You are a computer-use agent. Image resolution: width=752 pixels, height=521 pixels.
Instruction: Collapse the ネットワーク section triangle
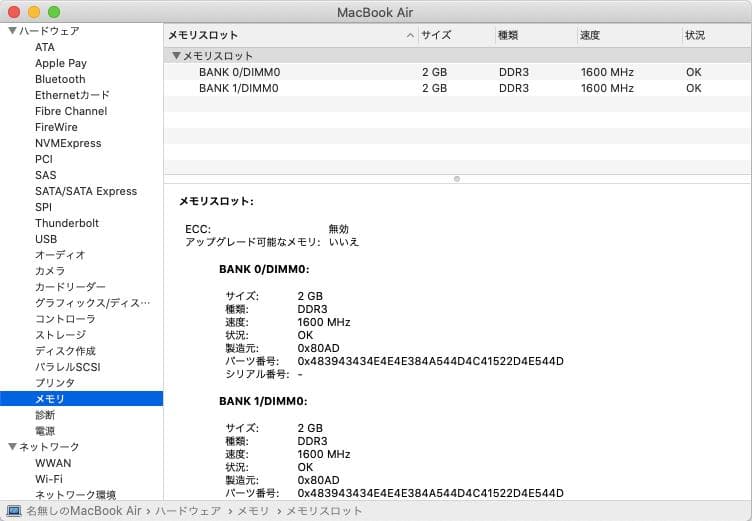click(12, 447)
